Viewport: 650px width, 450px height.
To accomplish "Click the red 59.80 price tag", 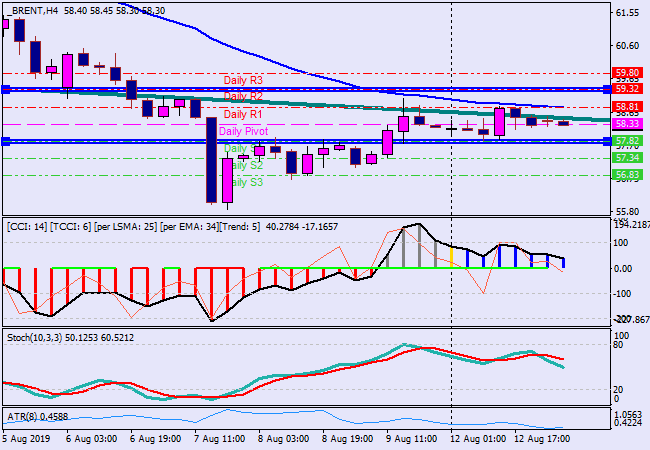I will [627, 73].
